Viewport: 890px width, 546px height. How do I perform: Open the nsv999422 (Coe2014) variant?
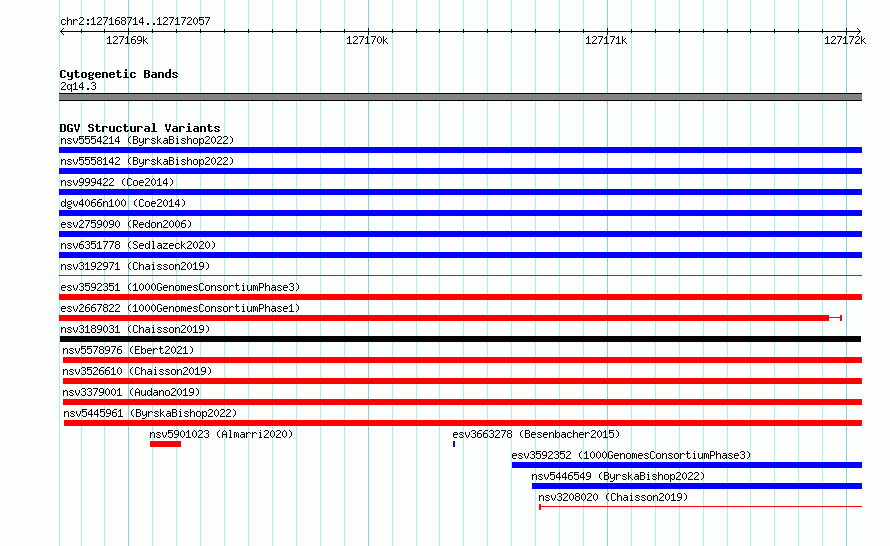coord(117,182)
